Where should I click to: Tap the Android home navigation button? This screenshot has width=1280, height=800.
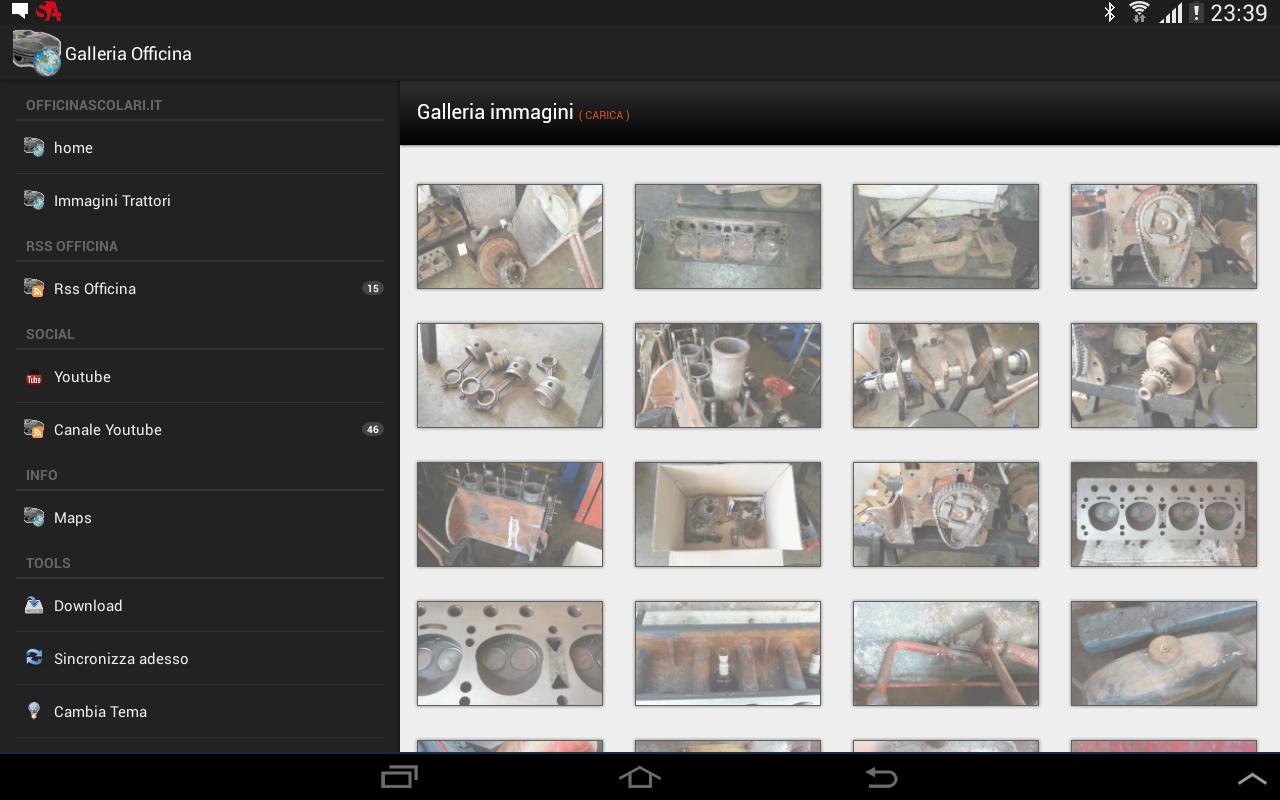(640, 777)
